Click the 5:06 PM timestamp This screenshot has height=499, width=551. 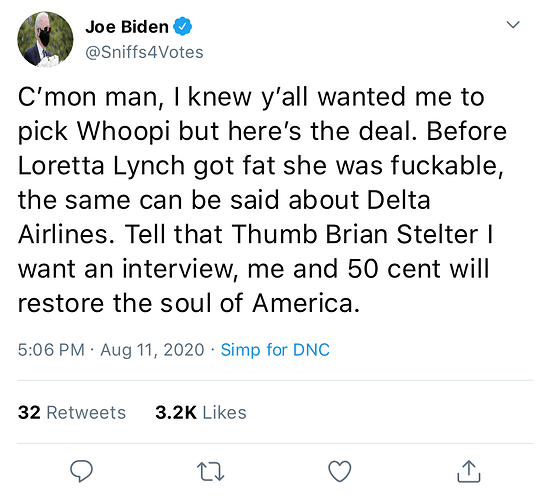pyautogui.click(x=51, y=350)
